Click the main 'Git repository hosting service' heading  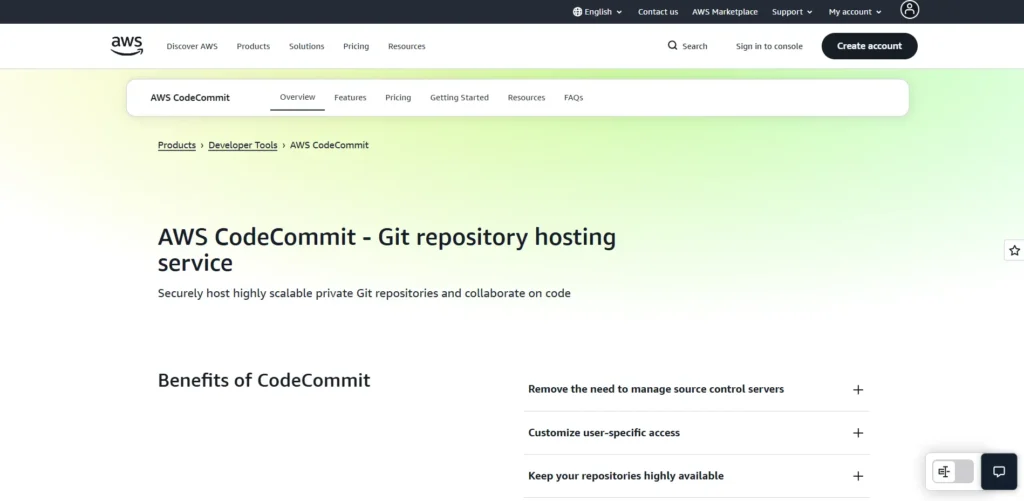point(387,250)
